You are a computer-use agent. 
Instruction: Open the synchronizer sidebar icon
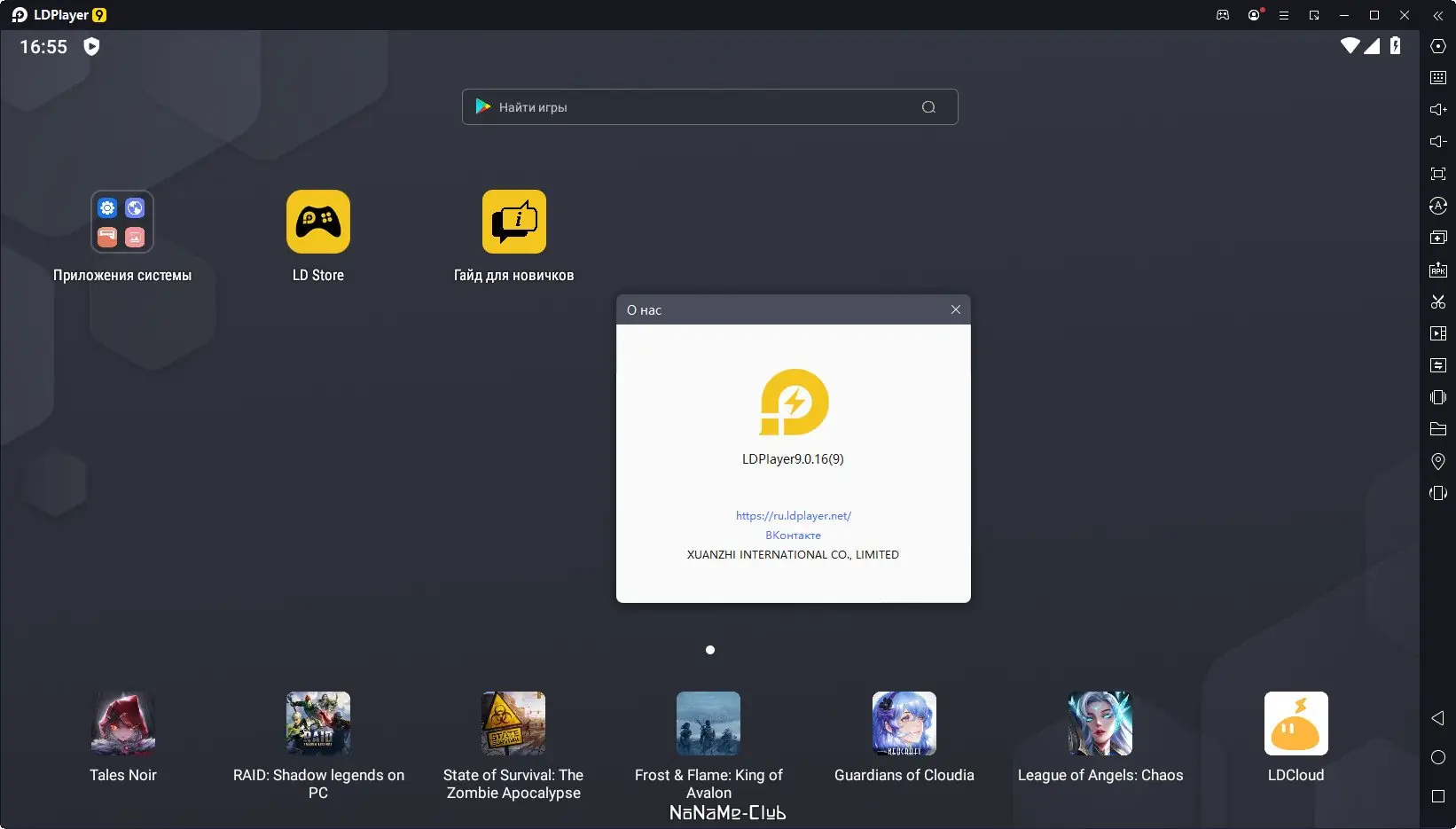point(1438,365)
